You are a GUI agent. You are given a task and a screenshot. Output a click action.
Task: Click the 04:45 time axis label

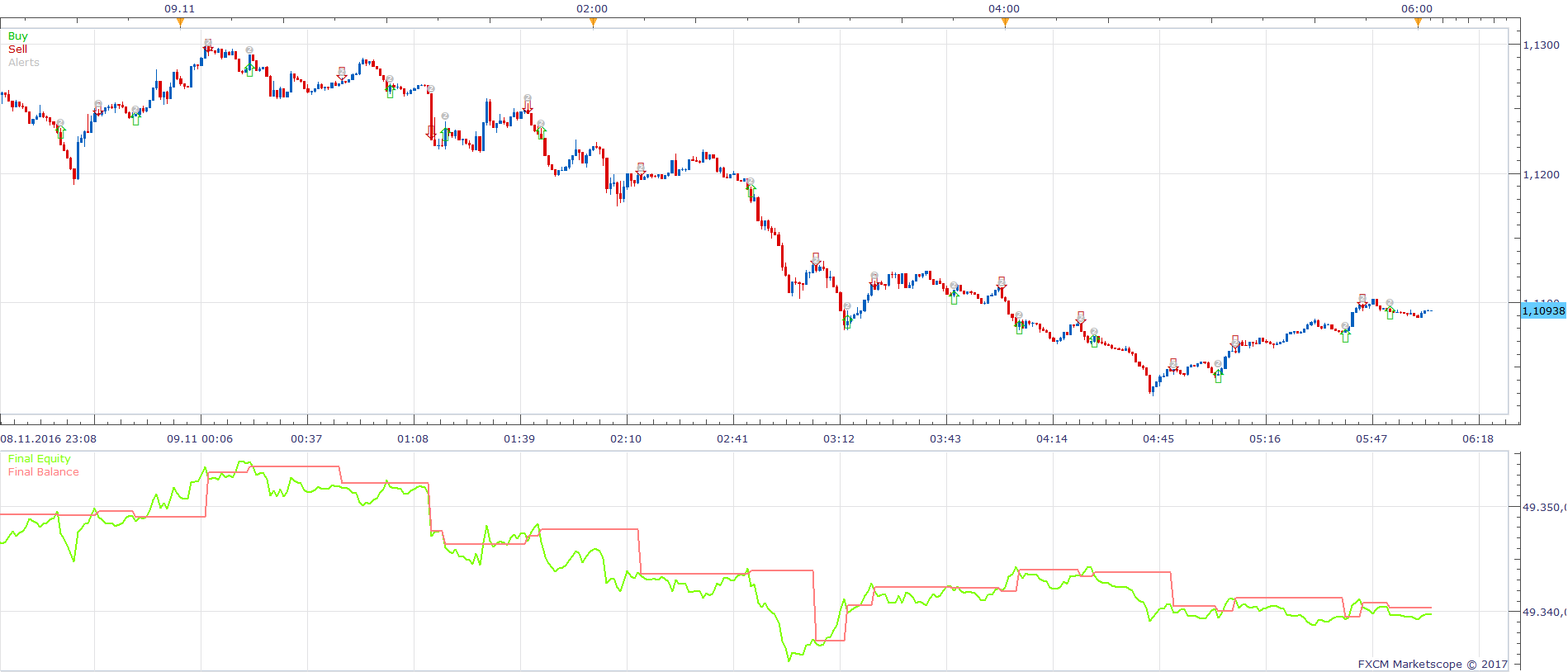1158,439
